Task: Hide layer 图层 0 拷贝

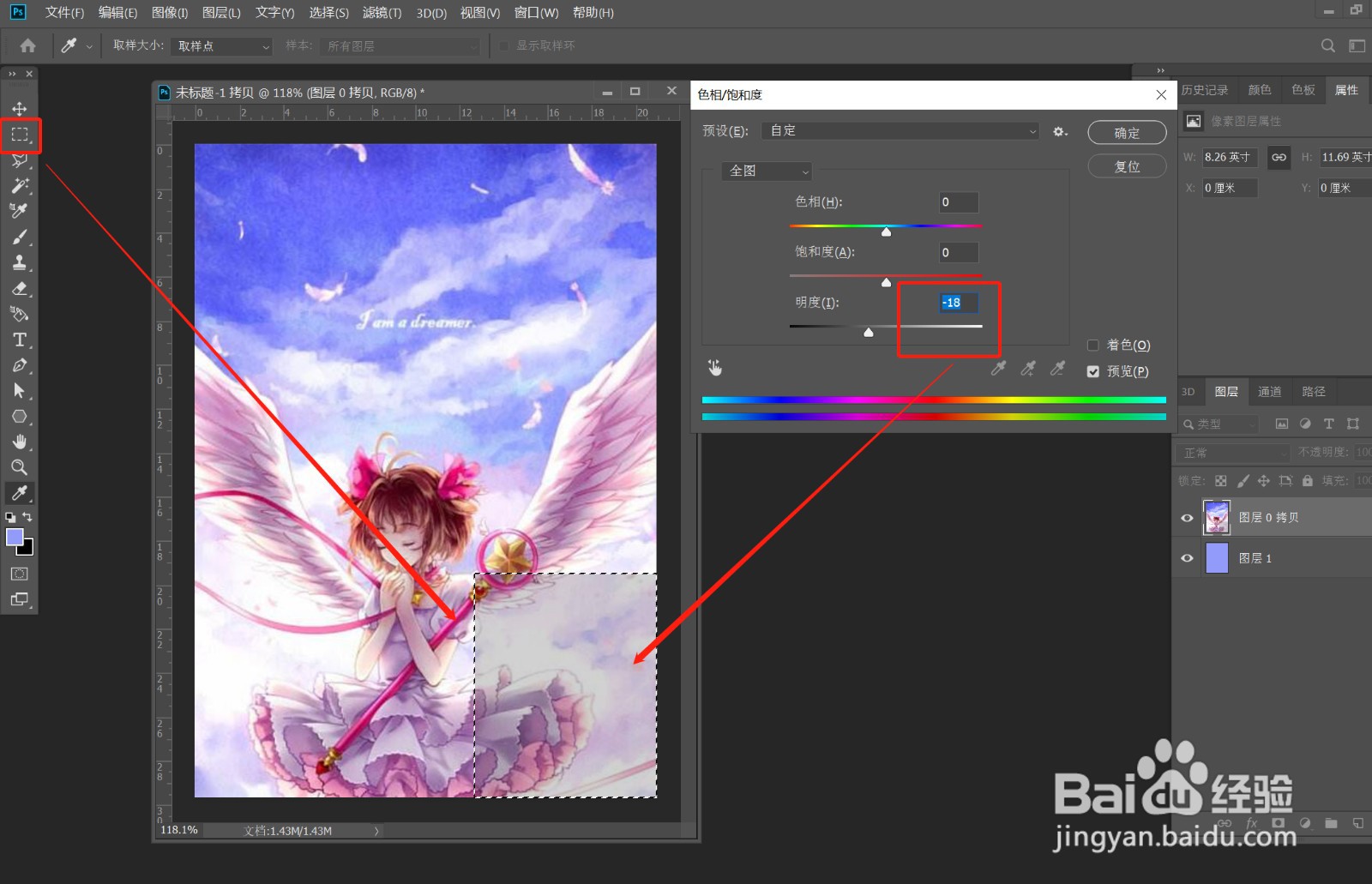Action: coord(1187,518)
